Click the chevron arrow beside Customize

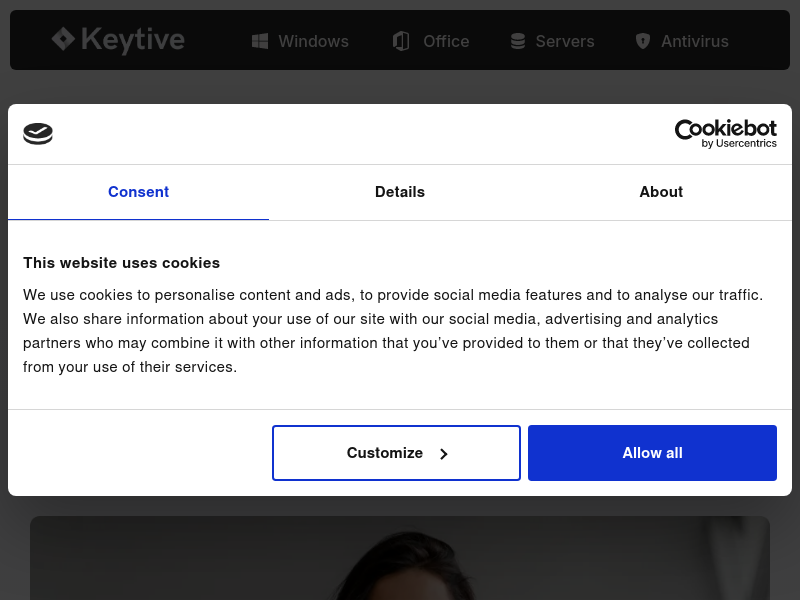pos(444,454)
